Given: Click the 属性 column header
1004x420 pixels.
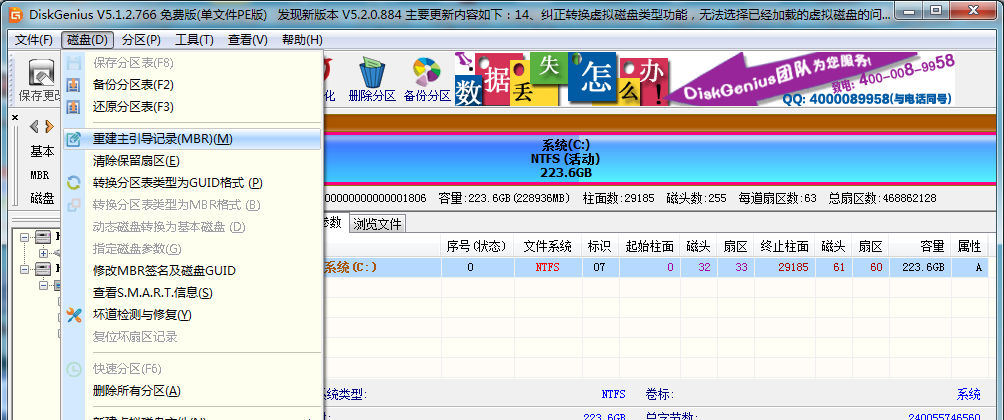Looking at the screenshot, I should [x=969, y=246].
